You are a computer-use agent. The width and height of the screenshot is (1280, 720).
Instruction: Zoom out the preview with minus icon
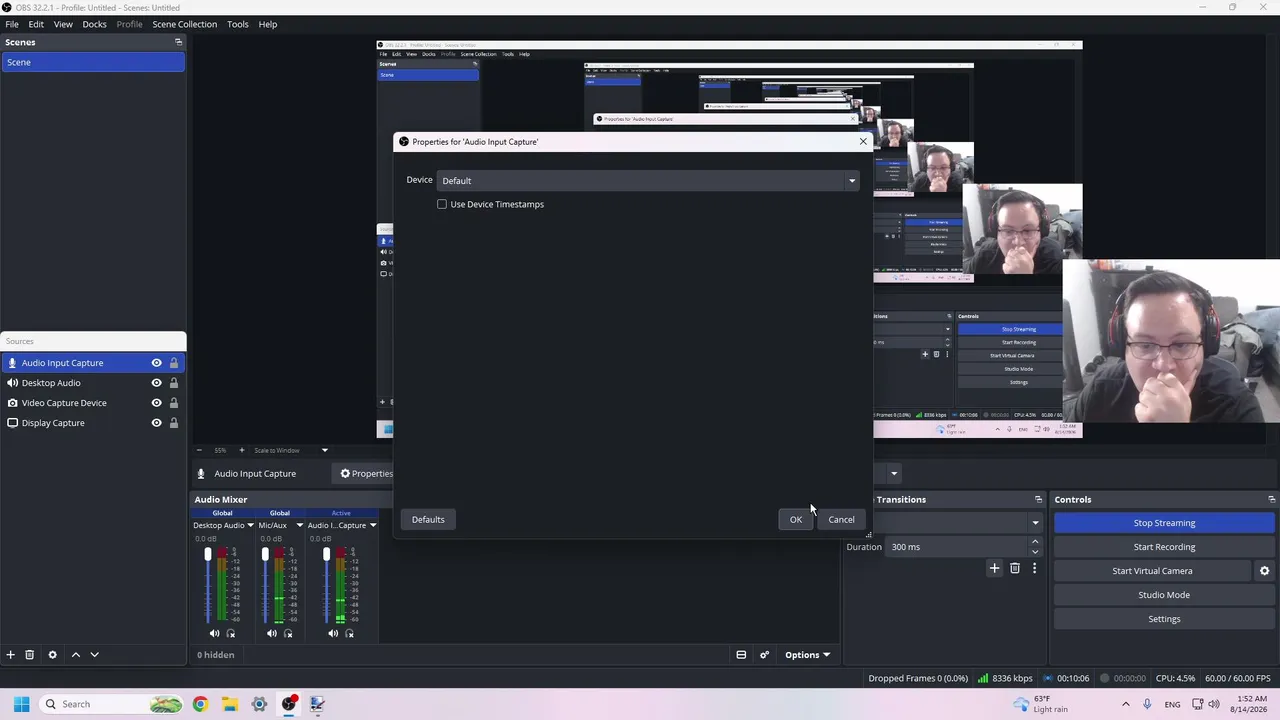point(199,450)
